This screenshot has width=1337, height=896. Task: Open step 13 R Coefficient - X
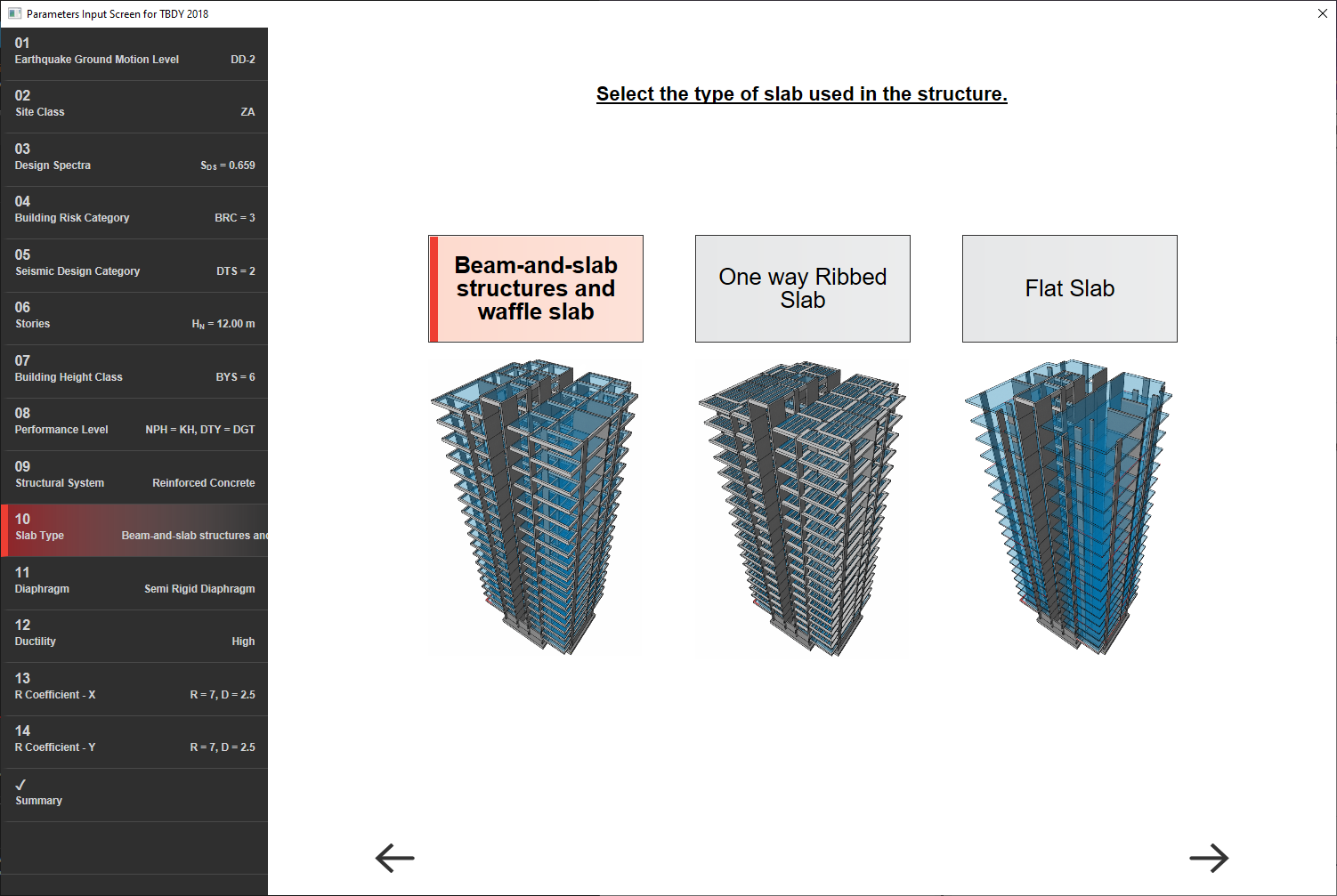click(x=134, y=687)
